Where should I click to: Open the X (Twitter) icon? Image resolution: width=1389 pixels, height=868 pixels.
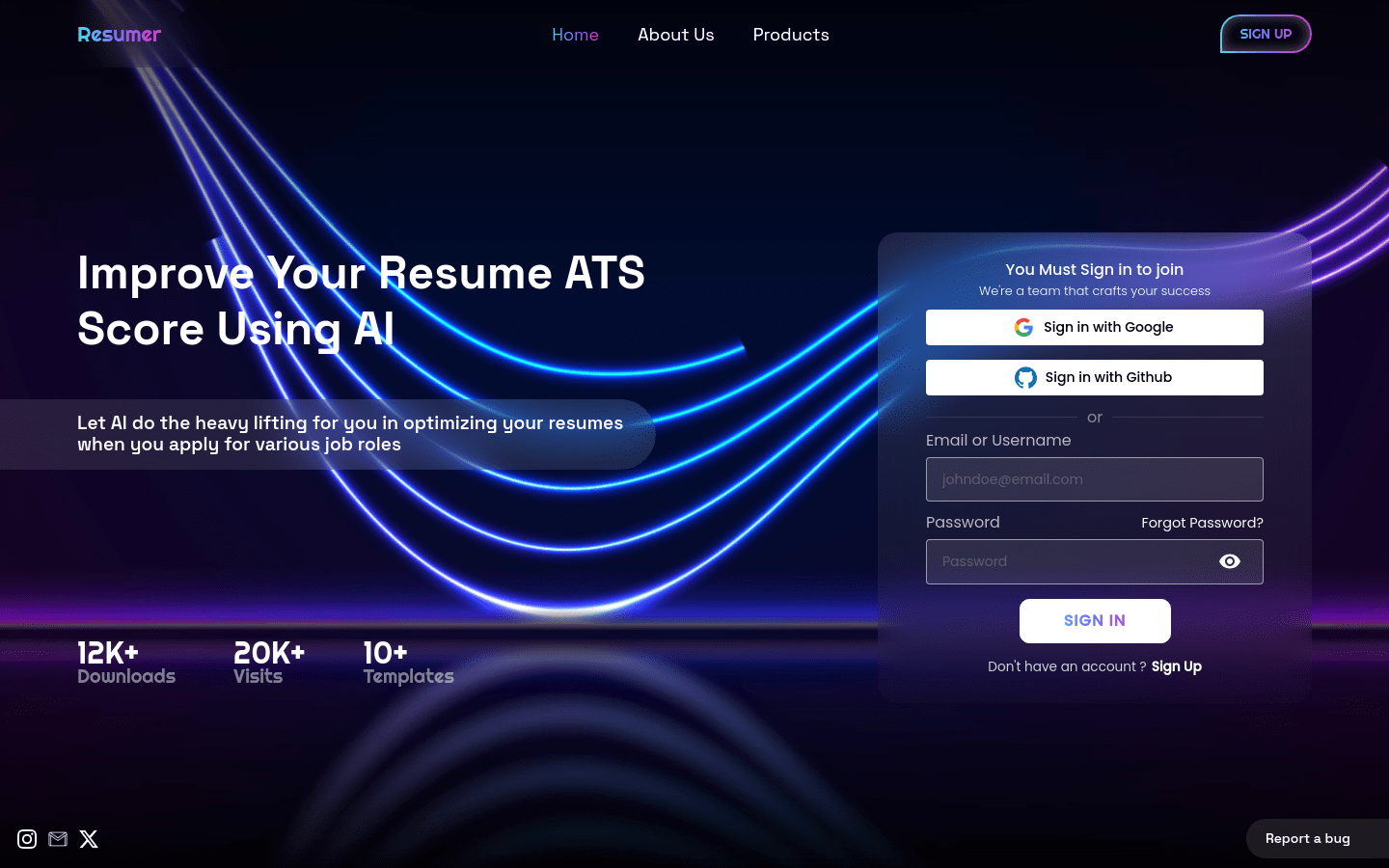(x=89, y=839)
